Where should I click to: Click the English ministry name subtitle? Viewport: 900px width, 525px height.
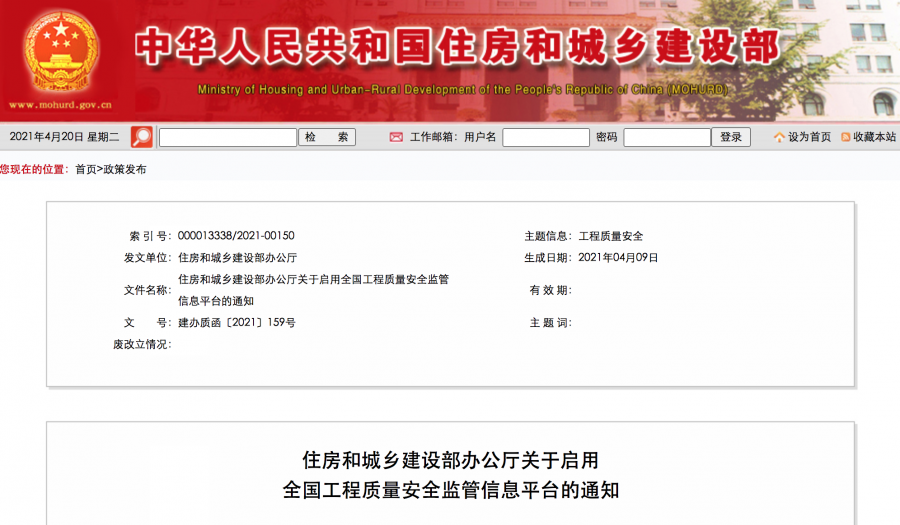pyautogui.click(x=463, y=90)
